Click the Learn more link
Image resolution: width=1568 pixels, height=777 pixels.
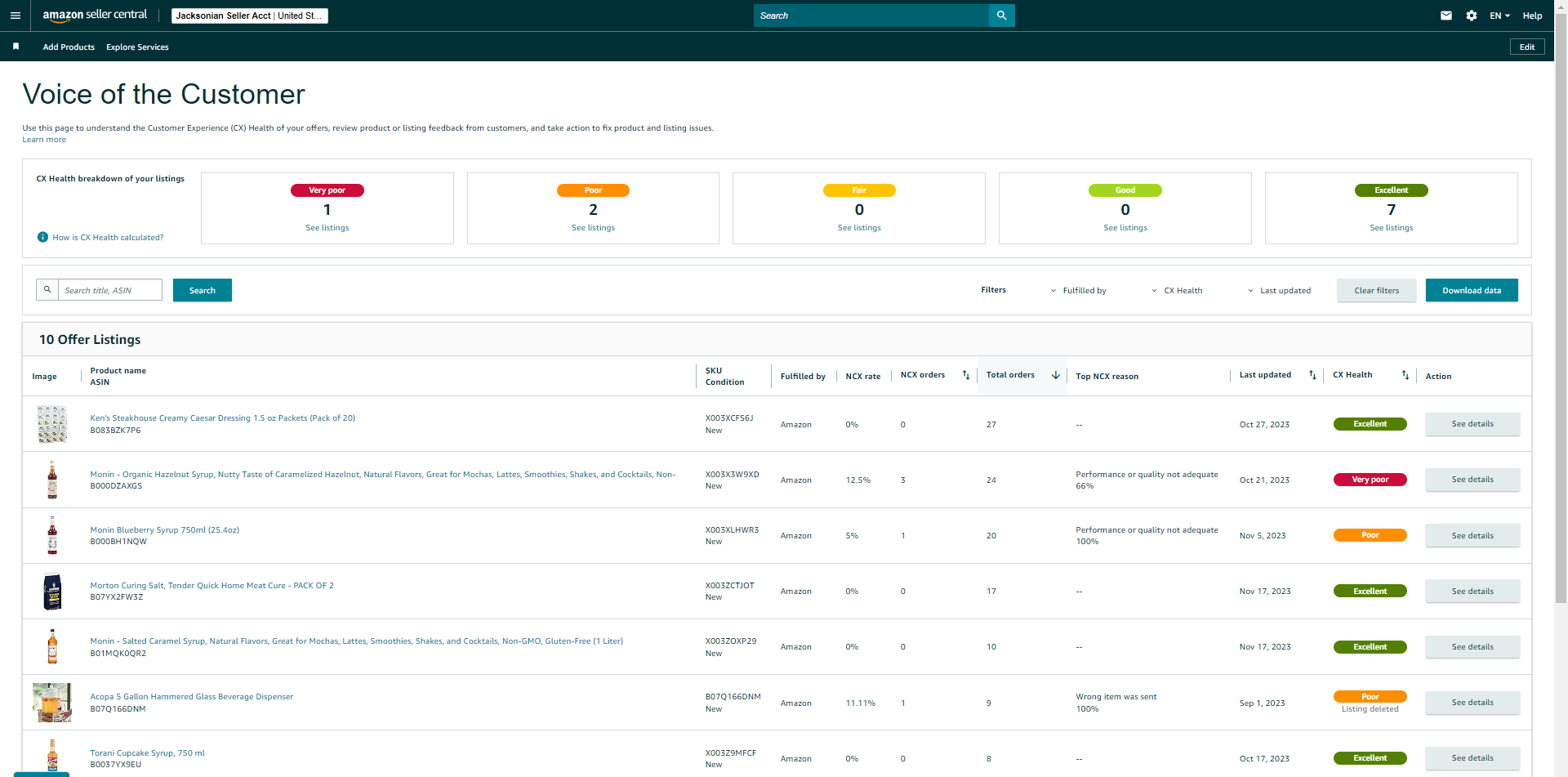(x=44, y=140)
